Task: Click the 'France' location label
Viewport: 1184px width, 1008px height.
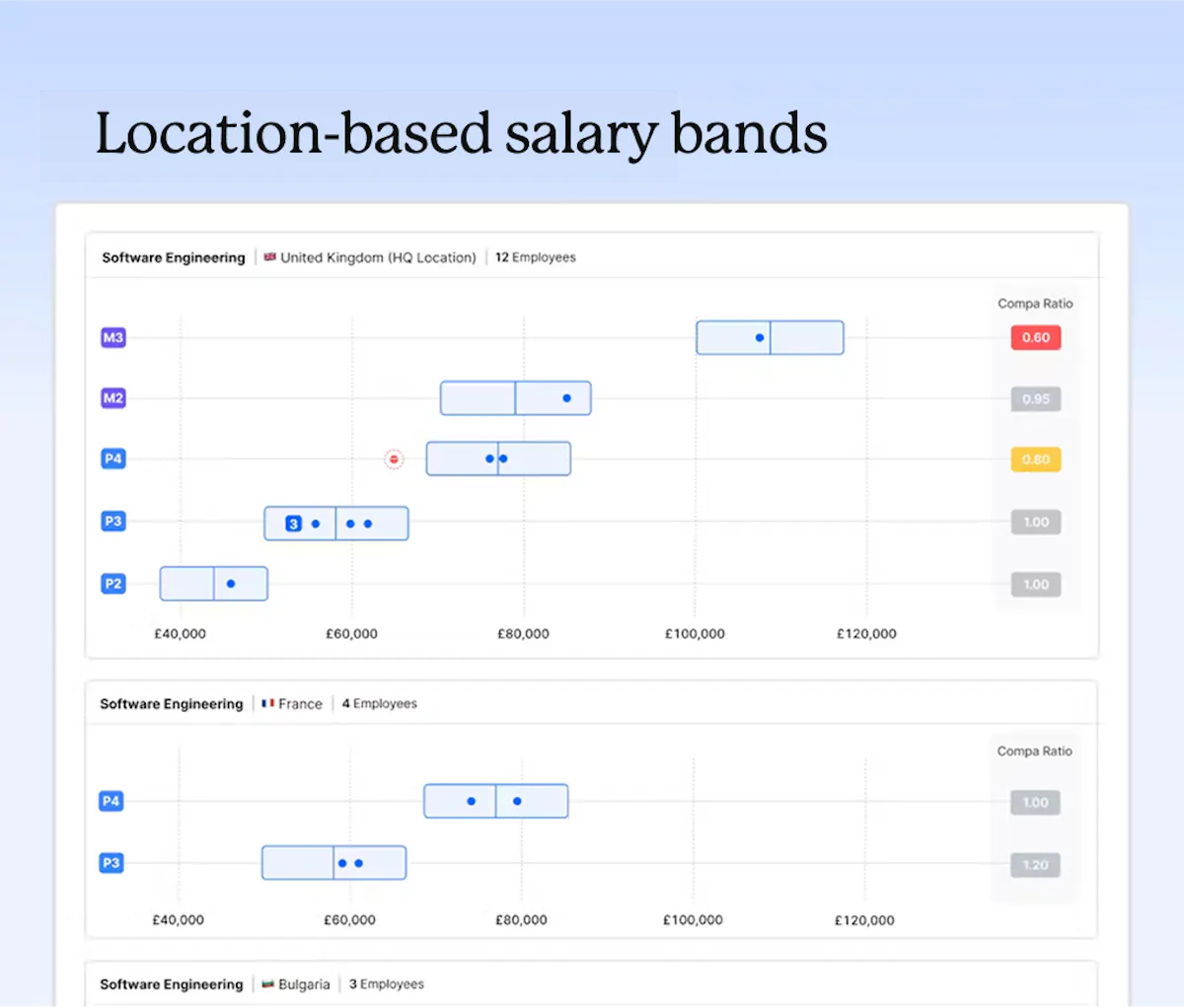Action: (300, 704)
